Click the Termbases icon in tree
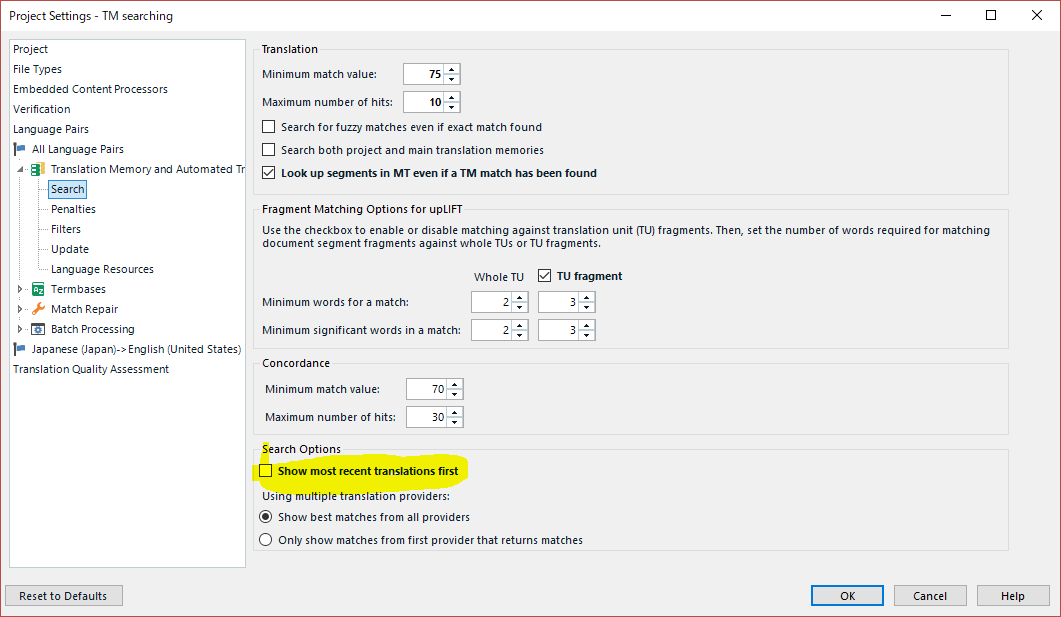This screenshot has width=1061, height=617. click(39, 289)
